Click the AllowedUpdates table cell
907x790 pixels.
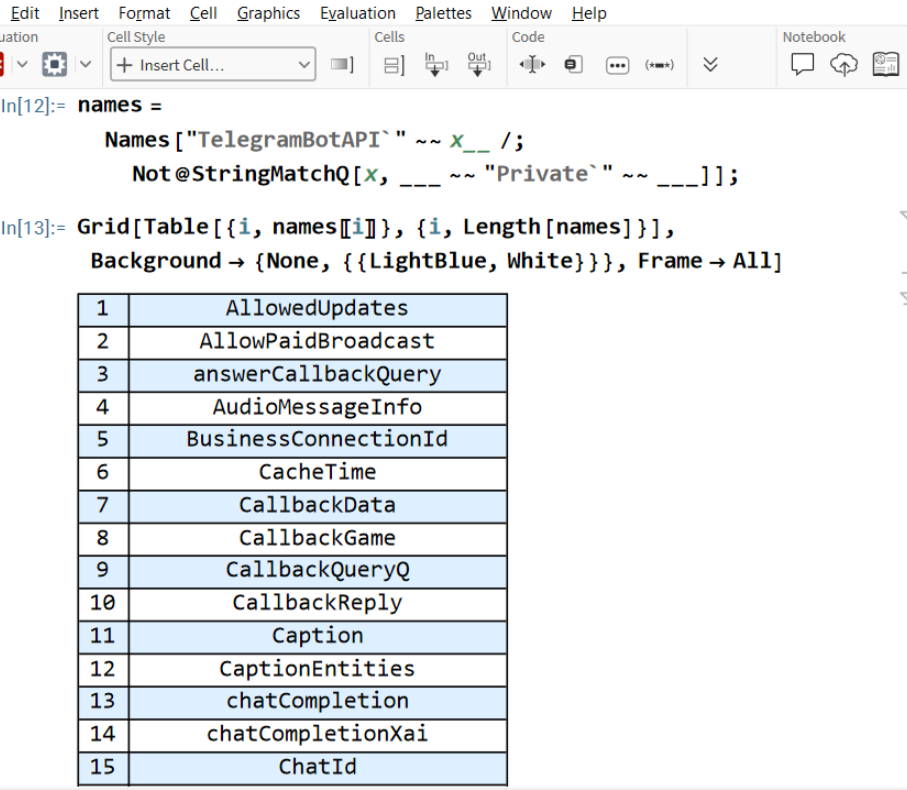coord(317,309)
